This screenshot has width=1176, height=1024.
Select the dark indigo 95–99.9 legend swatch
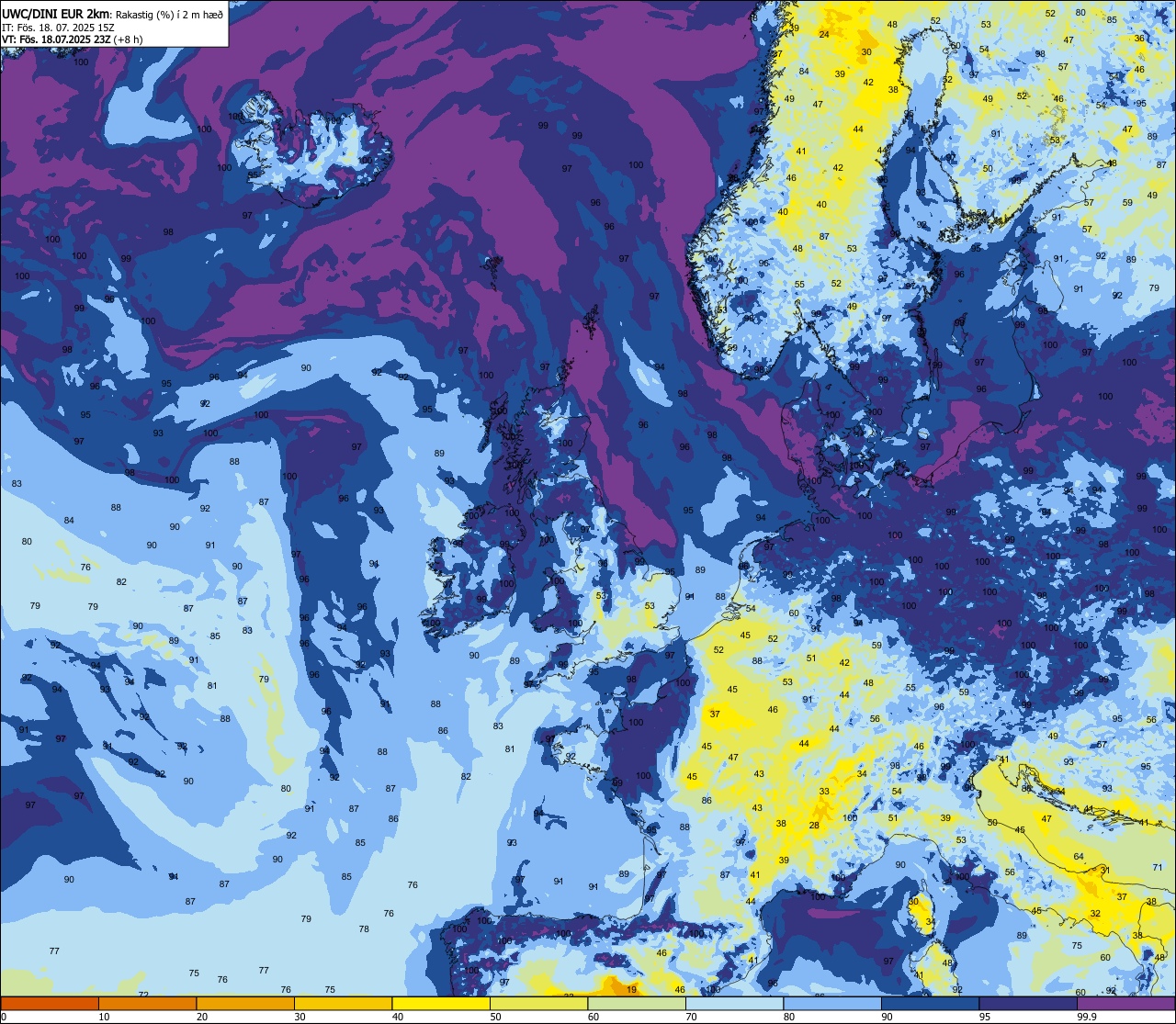pyautogui.click(x=1028, y=1003)
